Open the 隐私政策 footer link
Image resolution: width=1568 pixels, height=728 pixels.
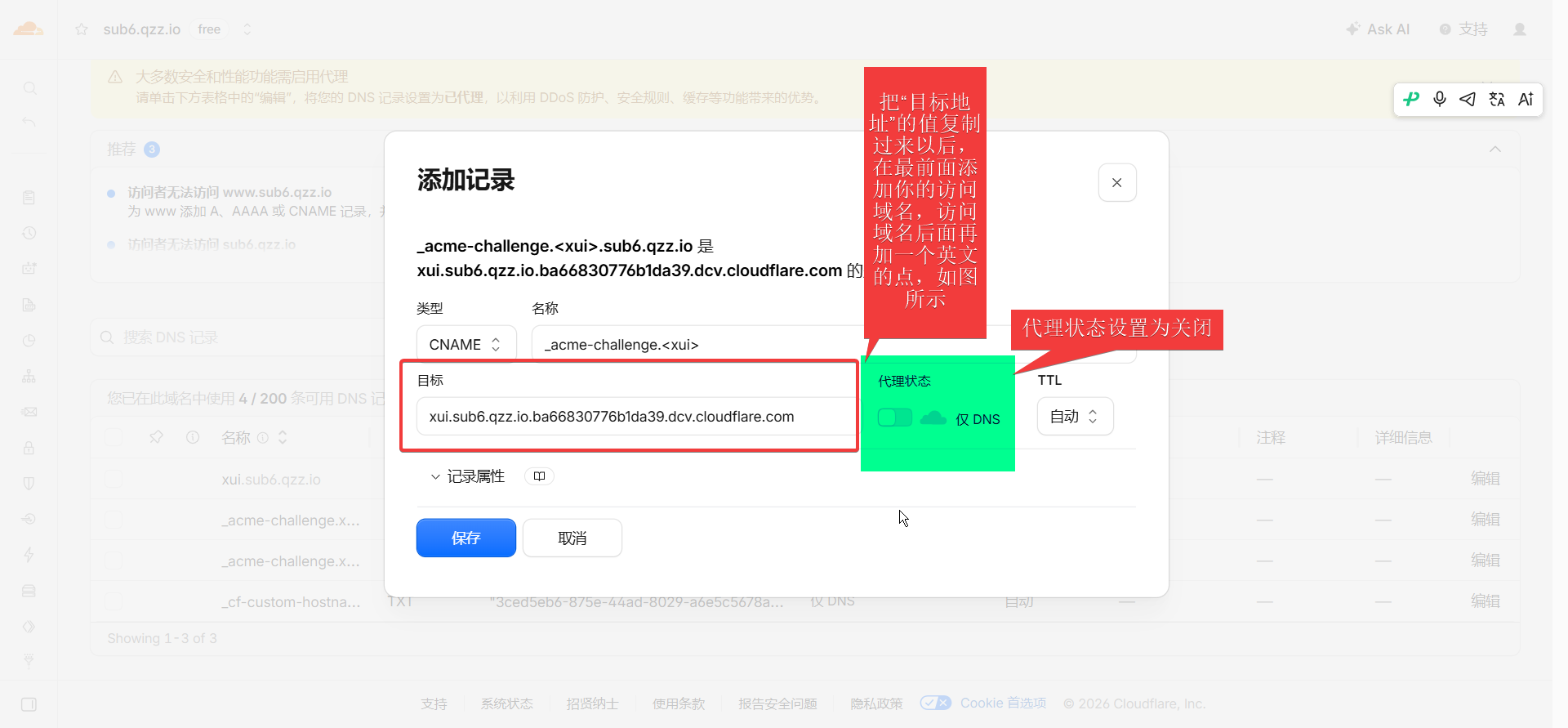click(876, 703)
